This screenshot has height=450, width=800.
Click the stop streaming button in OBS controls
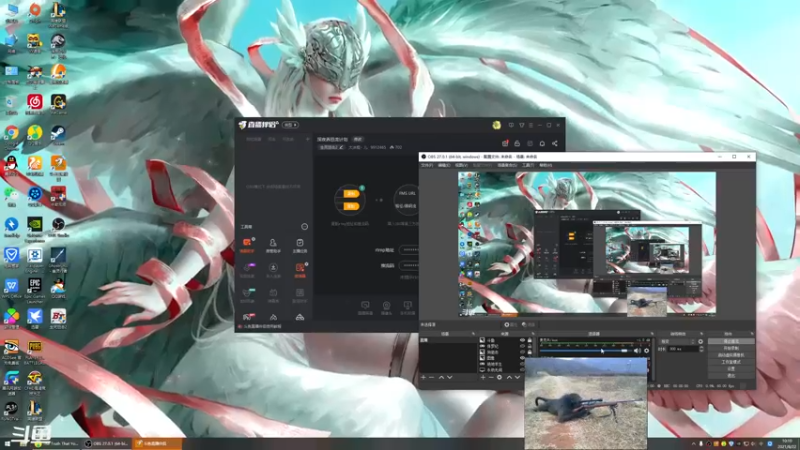click(x=731, y=341)
